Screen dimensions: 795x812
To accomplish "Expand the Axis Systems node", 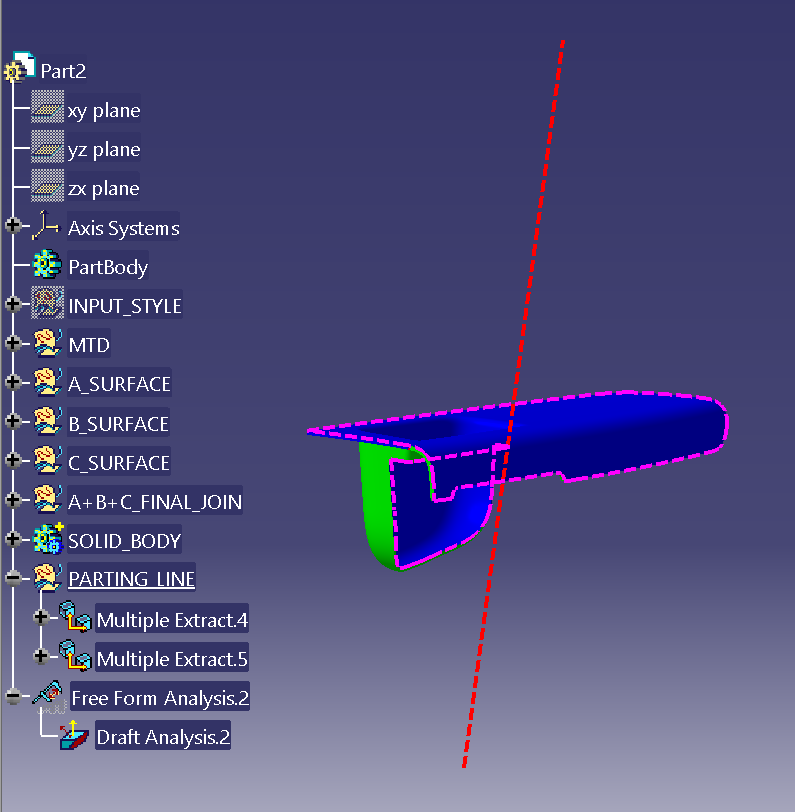I will pyautogui.click(x=13, y=225).
